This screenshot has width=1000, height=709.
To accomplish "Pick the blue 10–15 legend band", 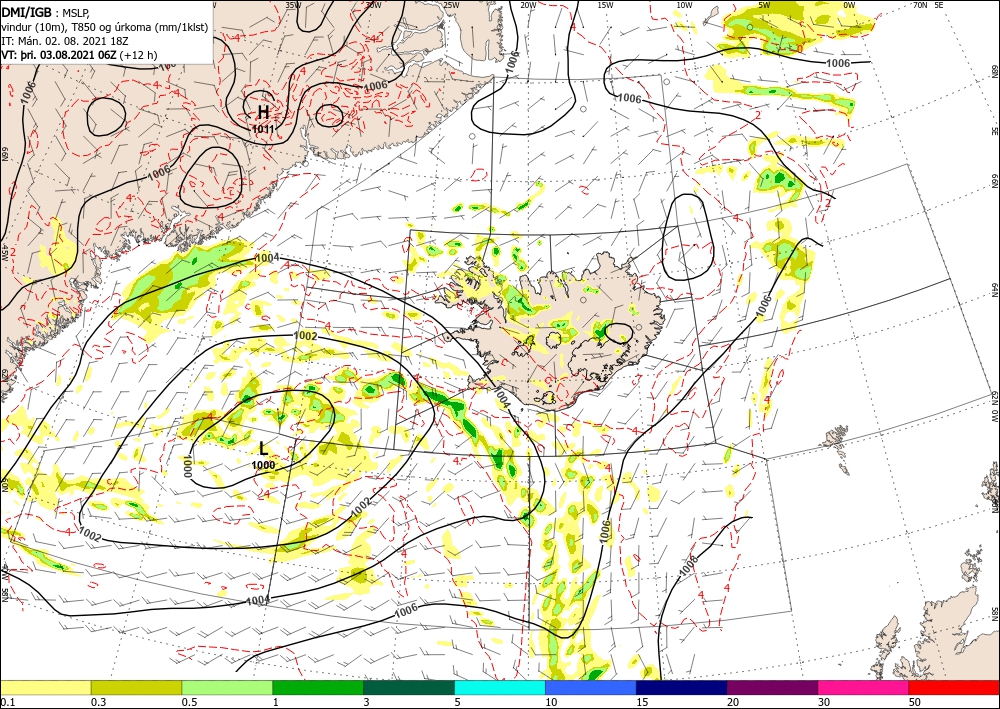I will (x=591, y=687).
